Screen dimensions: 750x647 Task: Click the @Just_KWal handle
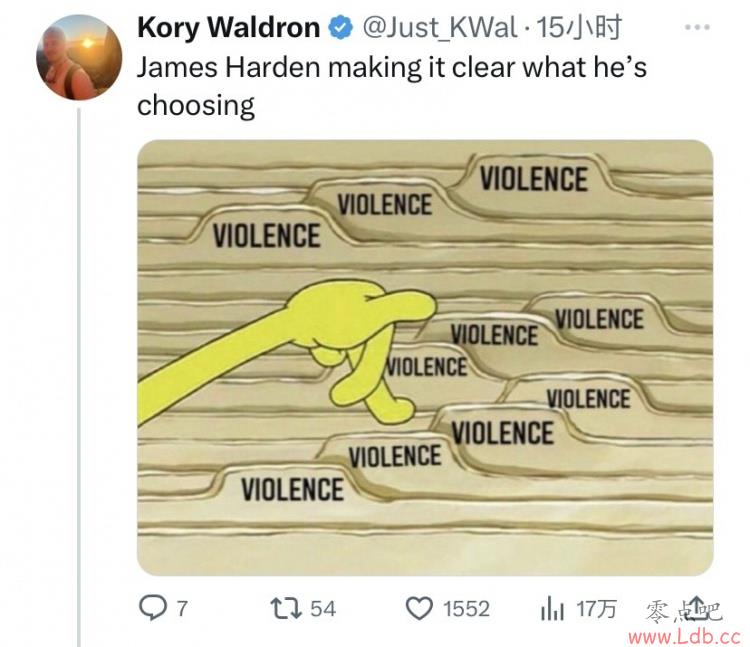440,28
